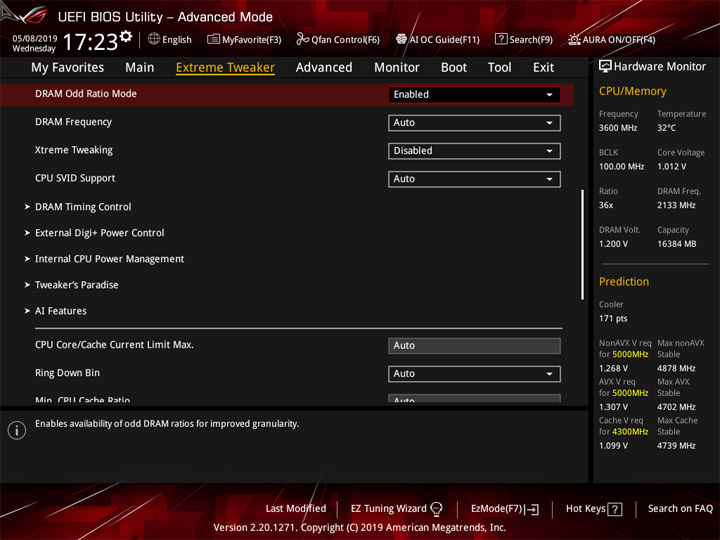Click CPU Core/Cache Current Limit Max. field

pyautogui.click(x=474, y=346)
